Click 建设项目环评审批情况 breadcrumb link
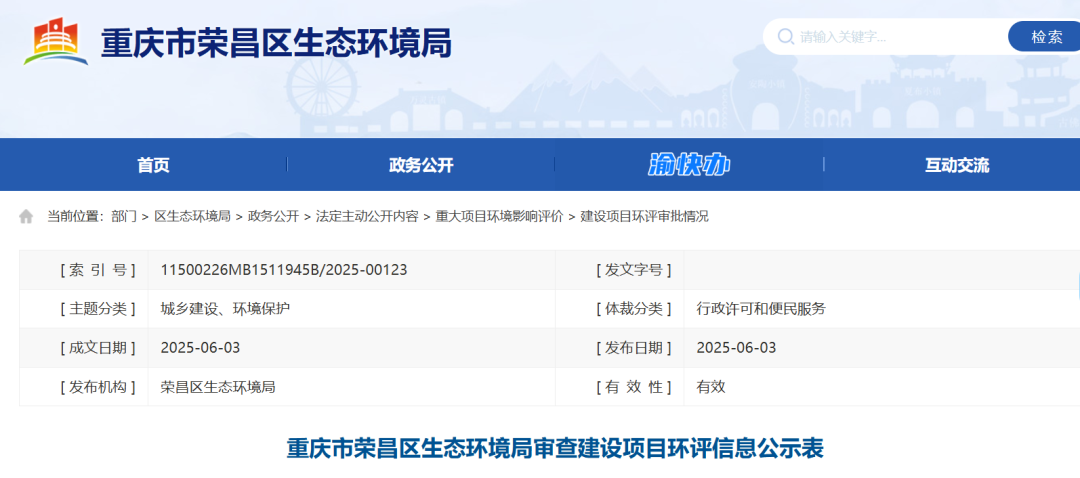This screenshot has height=478, width=1080. 644,216
